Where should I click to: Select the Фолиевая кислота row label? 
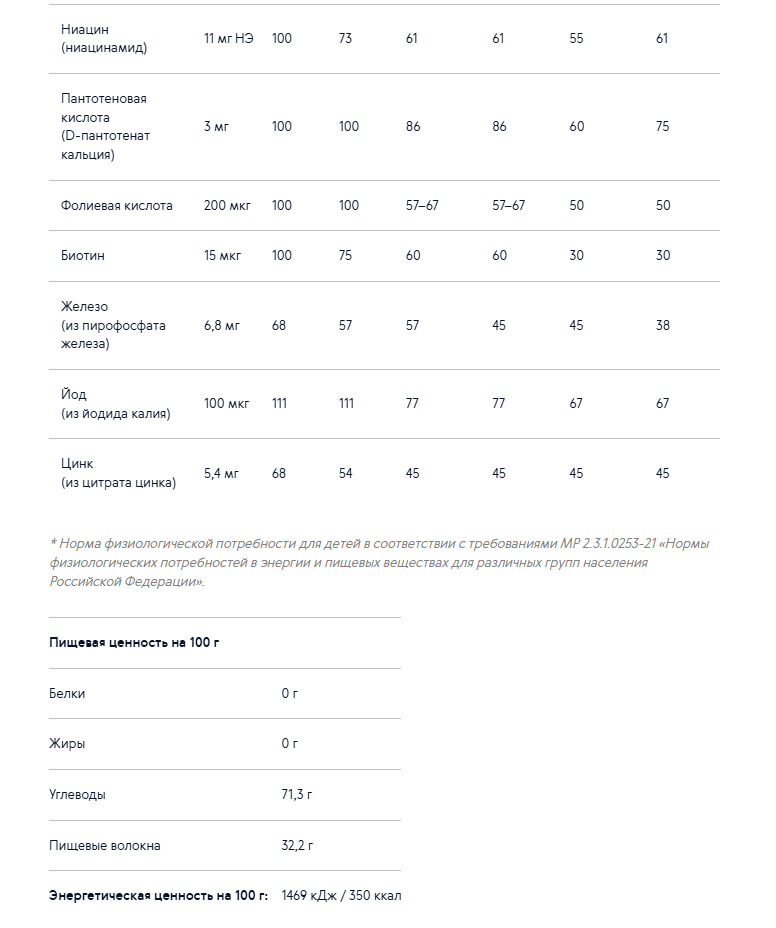pyautogui.click(x=117, y=205)
